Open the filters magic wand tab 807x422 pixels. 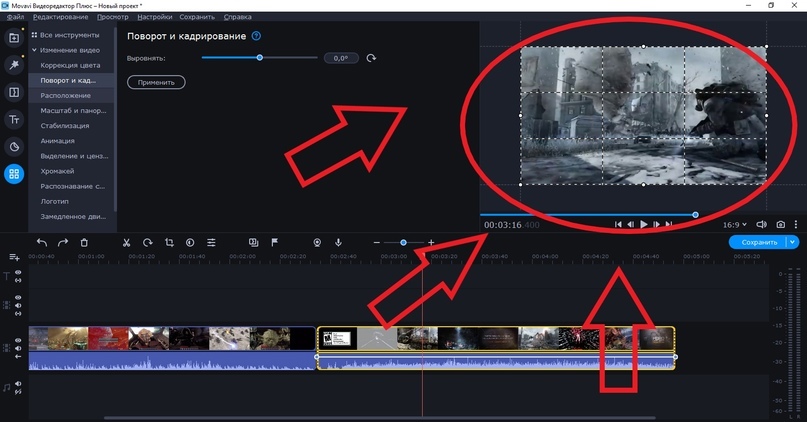coord(14,65)
